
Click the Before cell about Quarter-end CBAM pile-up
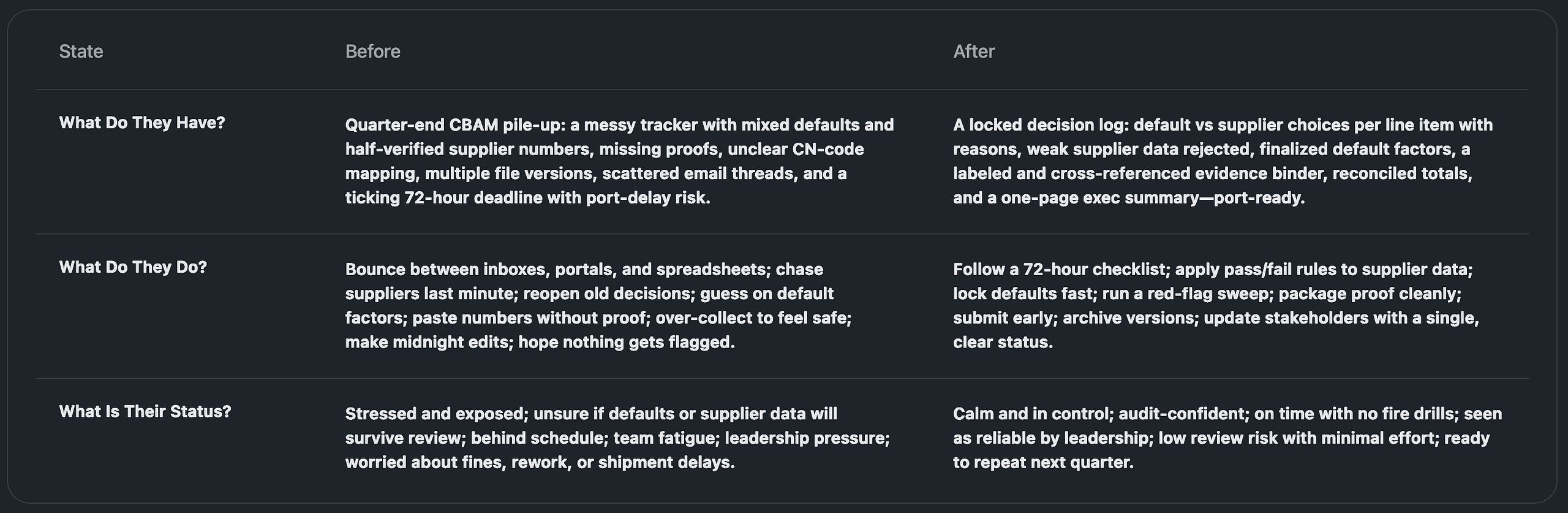point(619,161)
